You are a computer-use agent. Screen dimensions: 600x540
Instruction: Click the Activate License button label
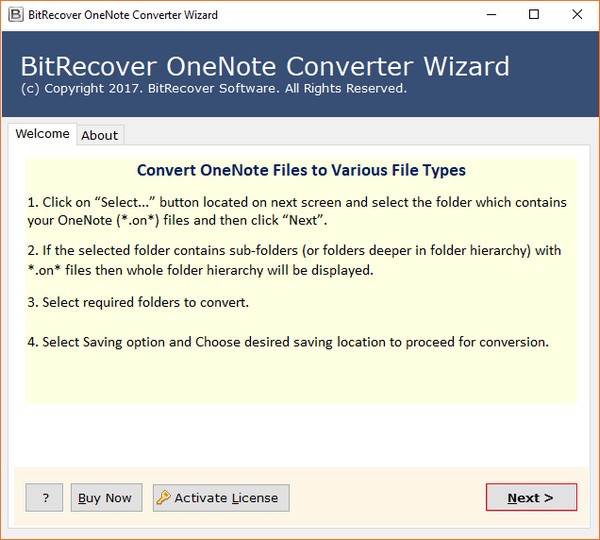[x=227, y=498]
